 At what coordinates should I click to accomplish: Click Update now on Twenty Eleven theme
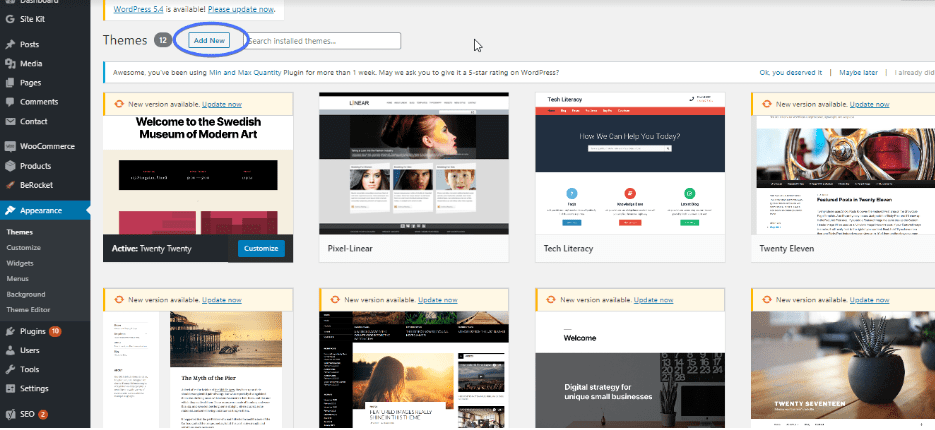pyautogui.click(x=869, y=104)
